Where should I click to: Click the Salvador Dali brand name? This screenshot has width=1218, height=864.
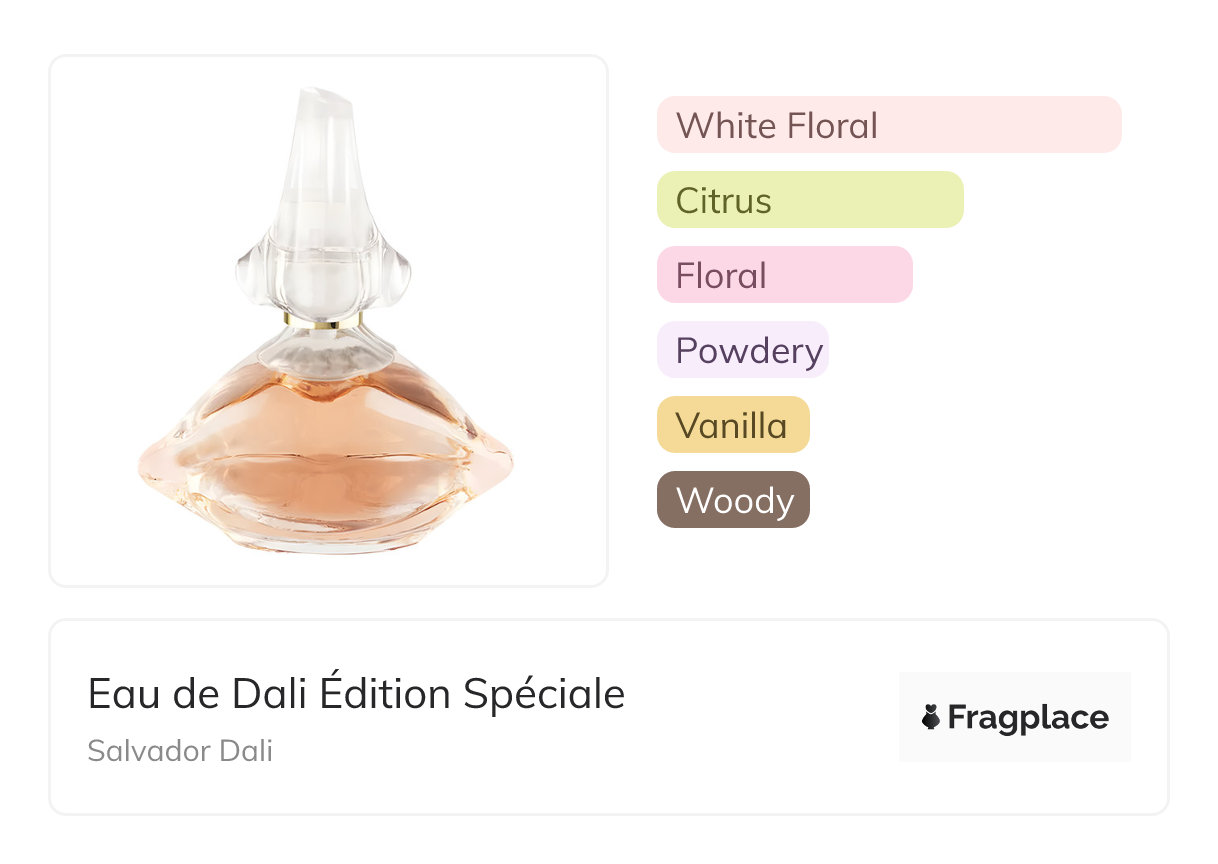tap(180, 751)
